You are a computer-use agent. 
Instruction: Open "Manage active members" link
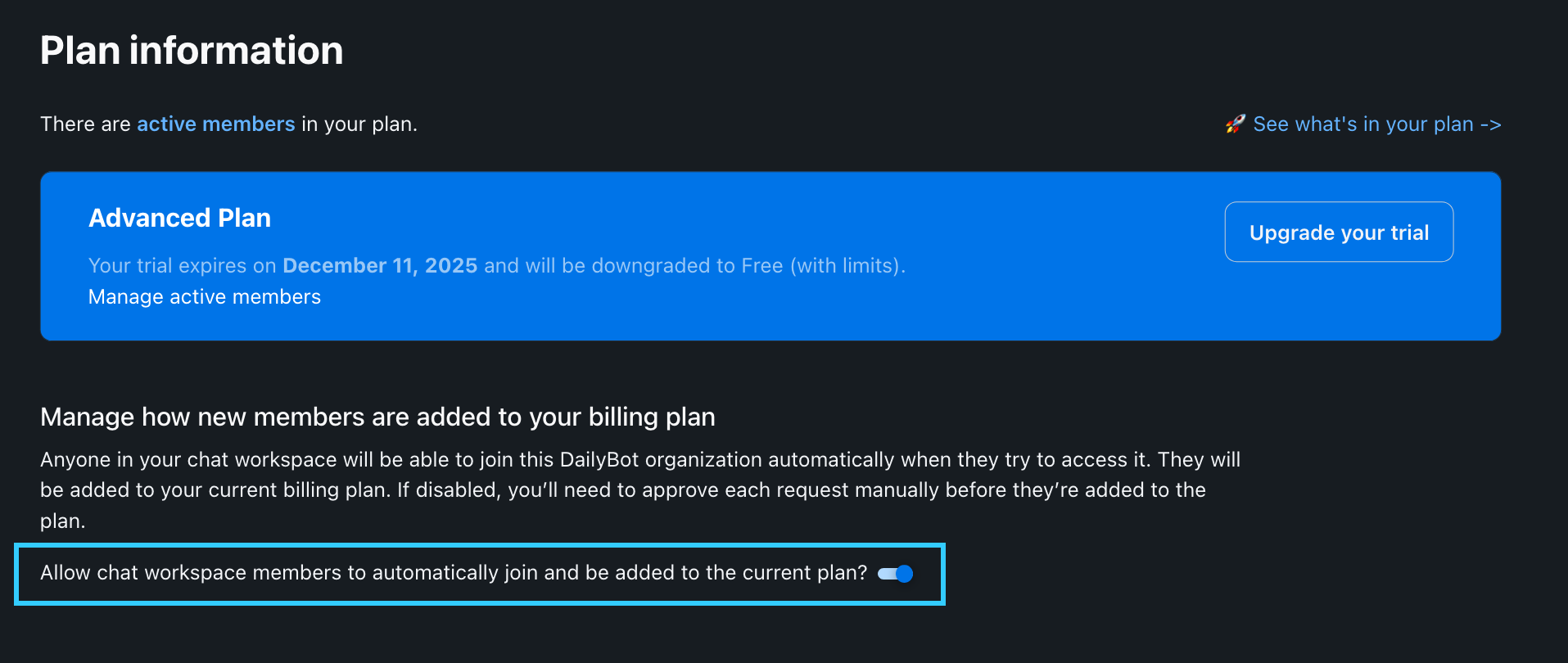205,297
